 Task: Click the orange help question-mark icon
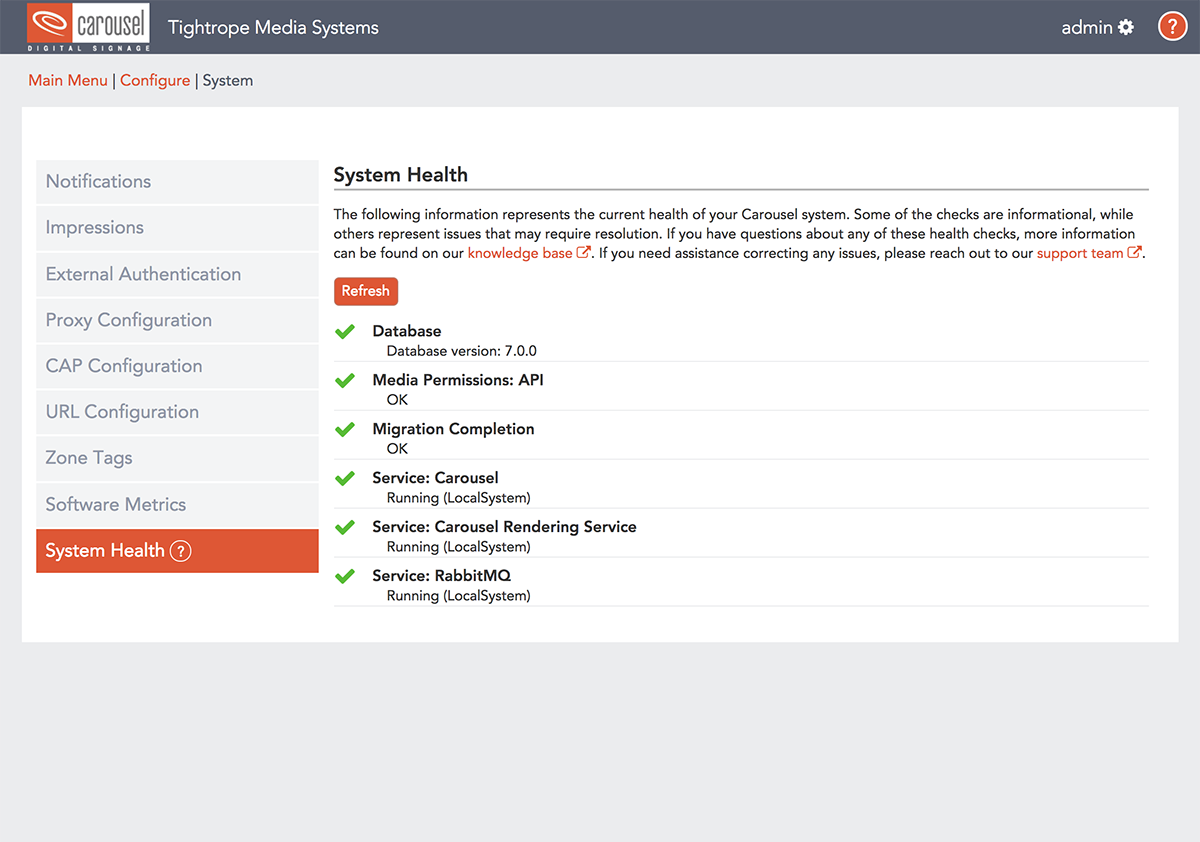1172,26
